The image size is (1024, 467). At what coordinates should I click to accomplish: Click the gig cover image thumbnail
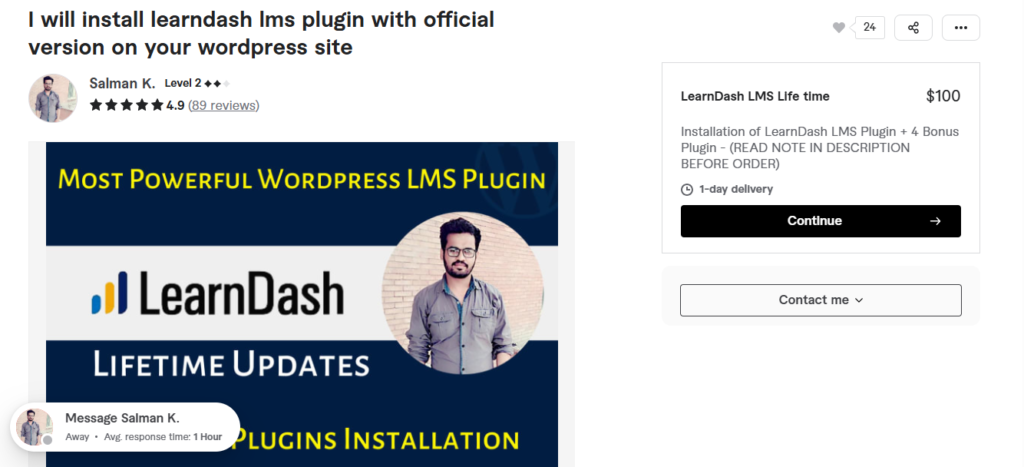pos(302,304)
